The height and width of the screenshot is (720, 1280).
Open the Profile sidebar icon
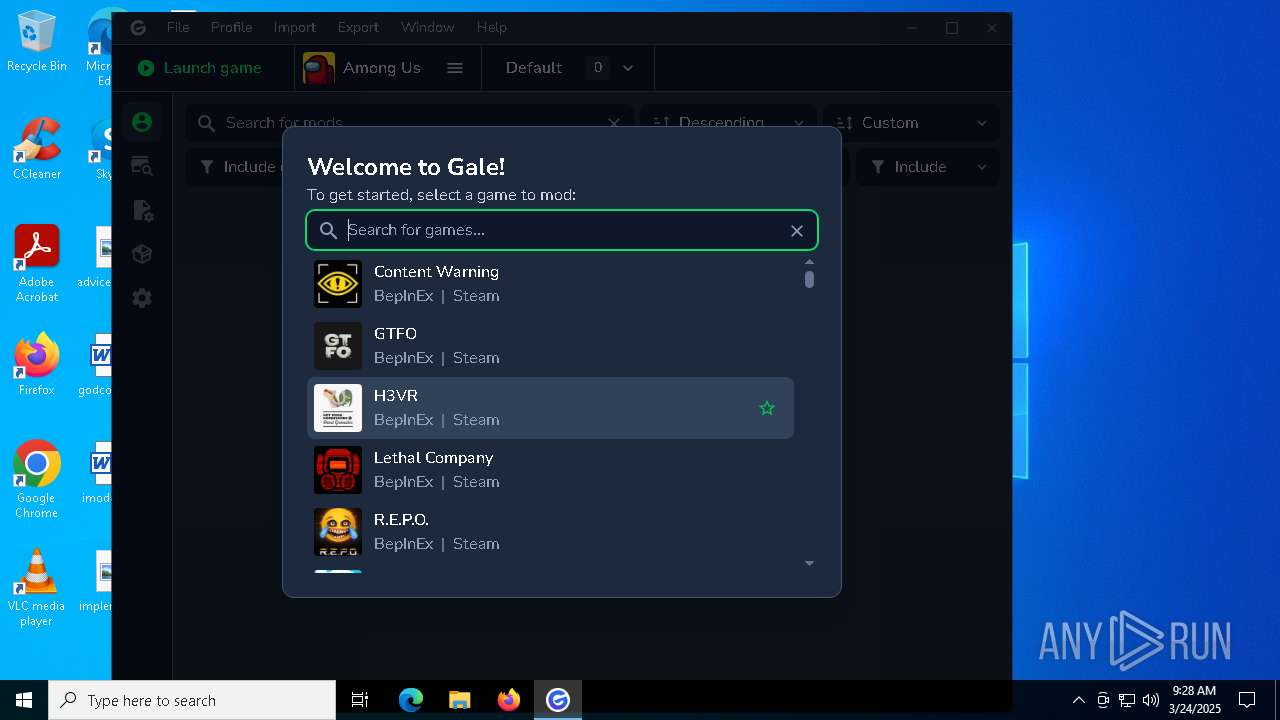click(142, 122)
